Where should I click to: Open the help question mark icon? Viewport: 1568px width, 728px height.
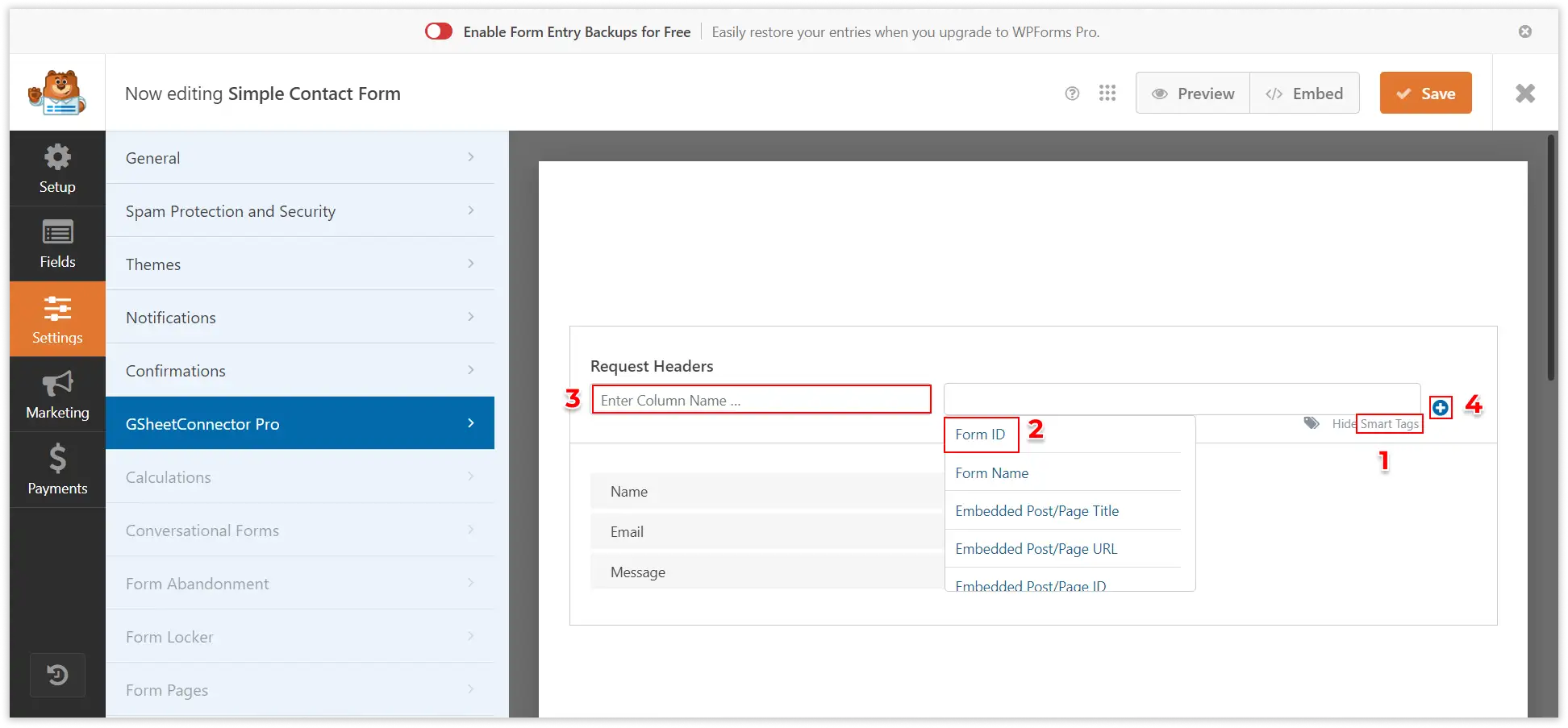tap(1072, 93)
